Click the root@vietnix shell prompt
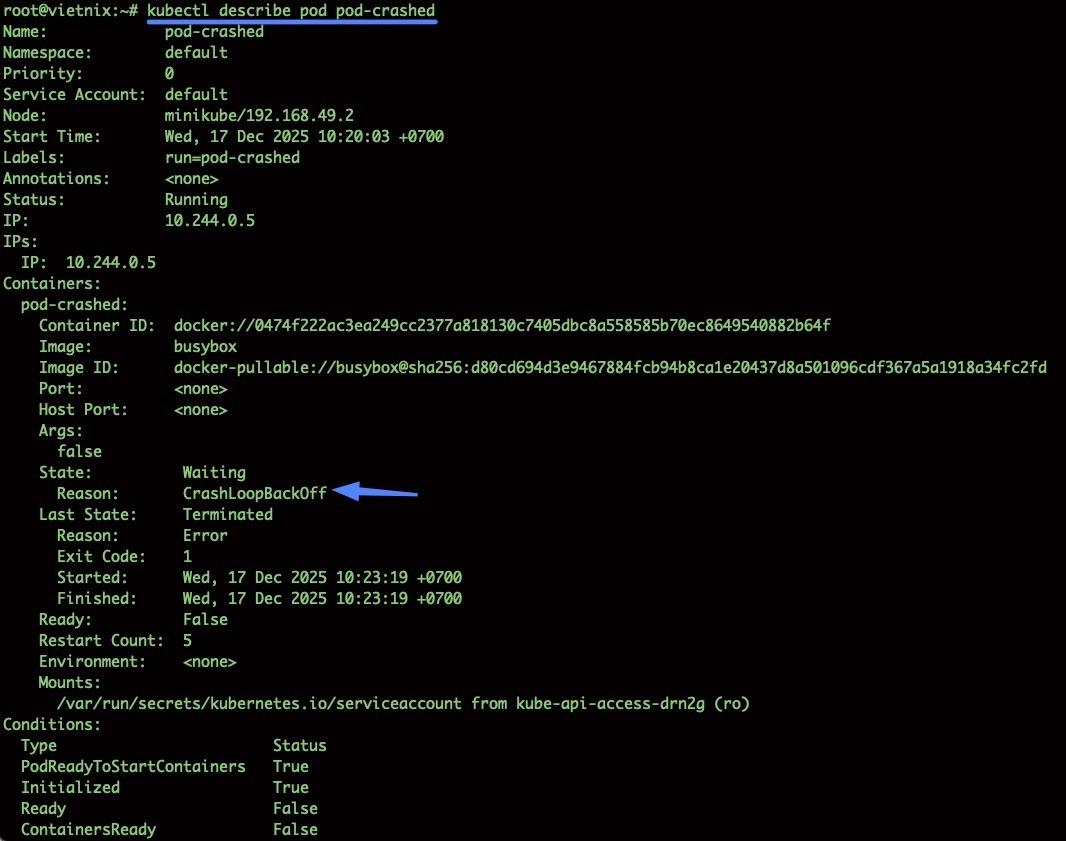 tap(70, 10)
